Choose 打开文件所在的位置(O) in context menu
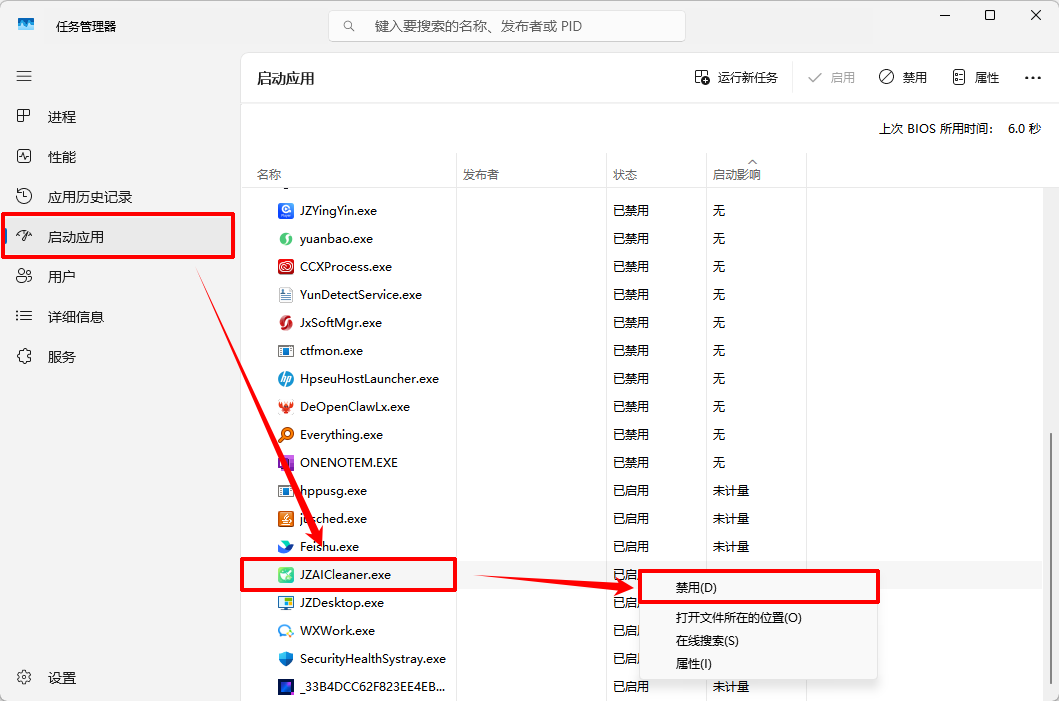1059x701 pixels. pyautogui.click(x=758, y=617)
